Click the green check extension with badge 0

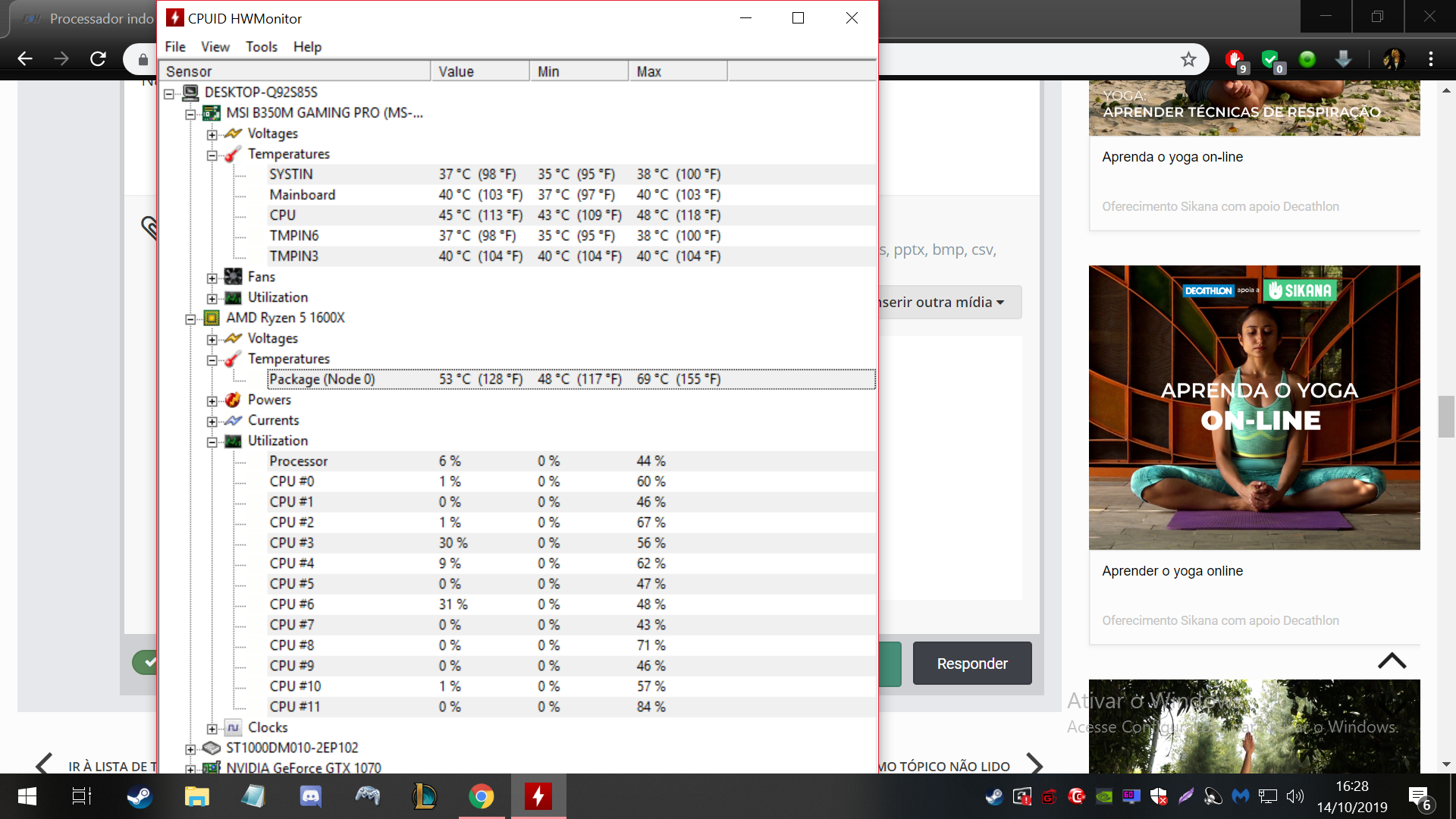[x=1272, y=60]
